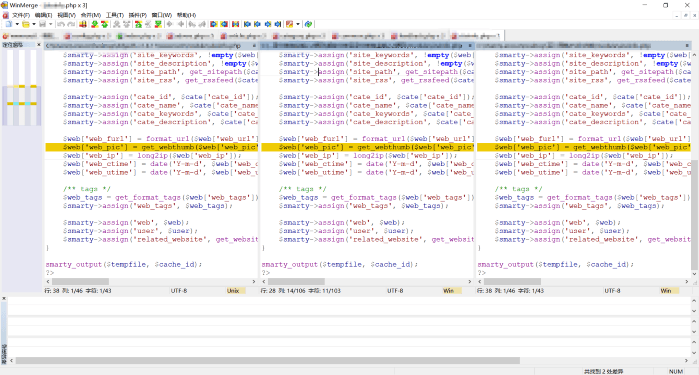Screen dimensions: 699x375
Task: Click the Open folder toolbar icon
Action: tap(26, 24)
